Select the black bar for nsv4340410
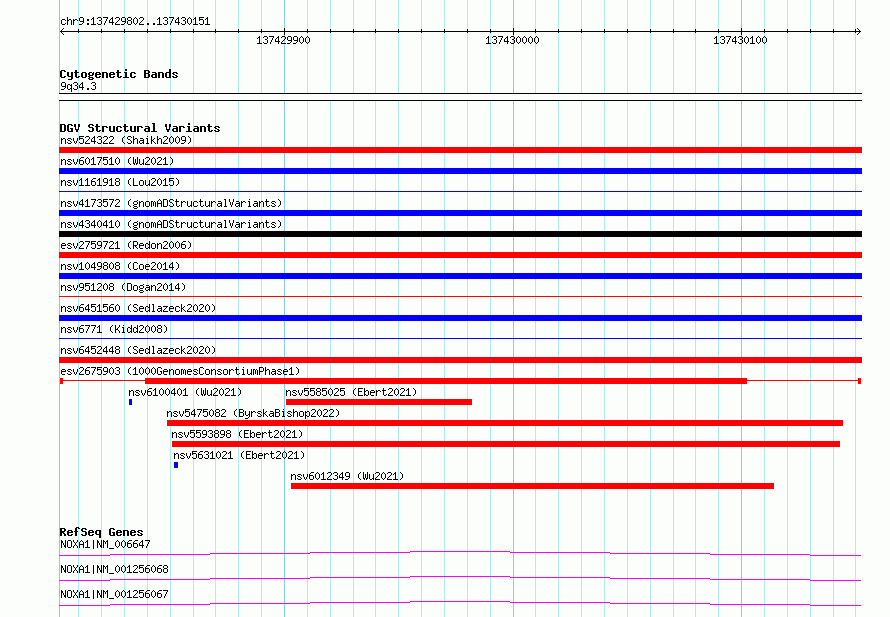 pos(460,234)
